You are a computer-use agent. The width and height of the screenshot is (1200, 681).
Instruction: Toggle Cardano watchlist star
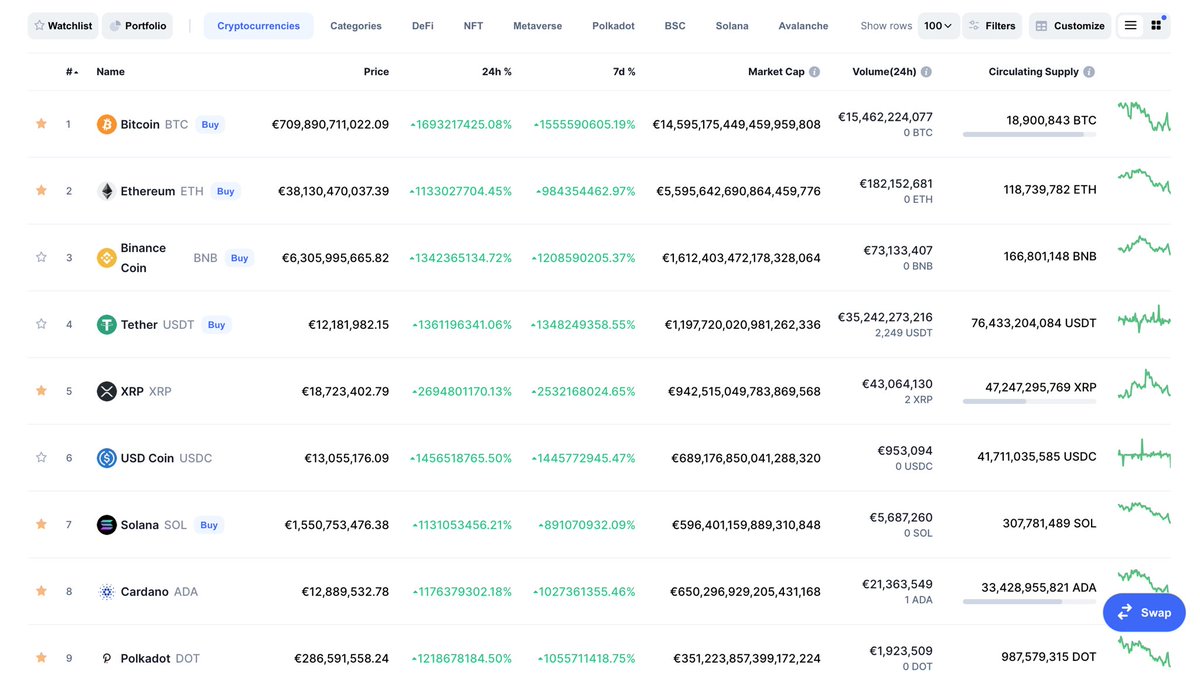[41, 590]
